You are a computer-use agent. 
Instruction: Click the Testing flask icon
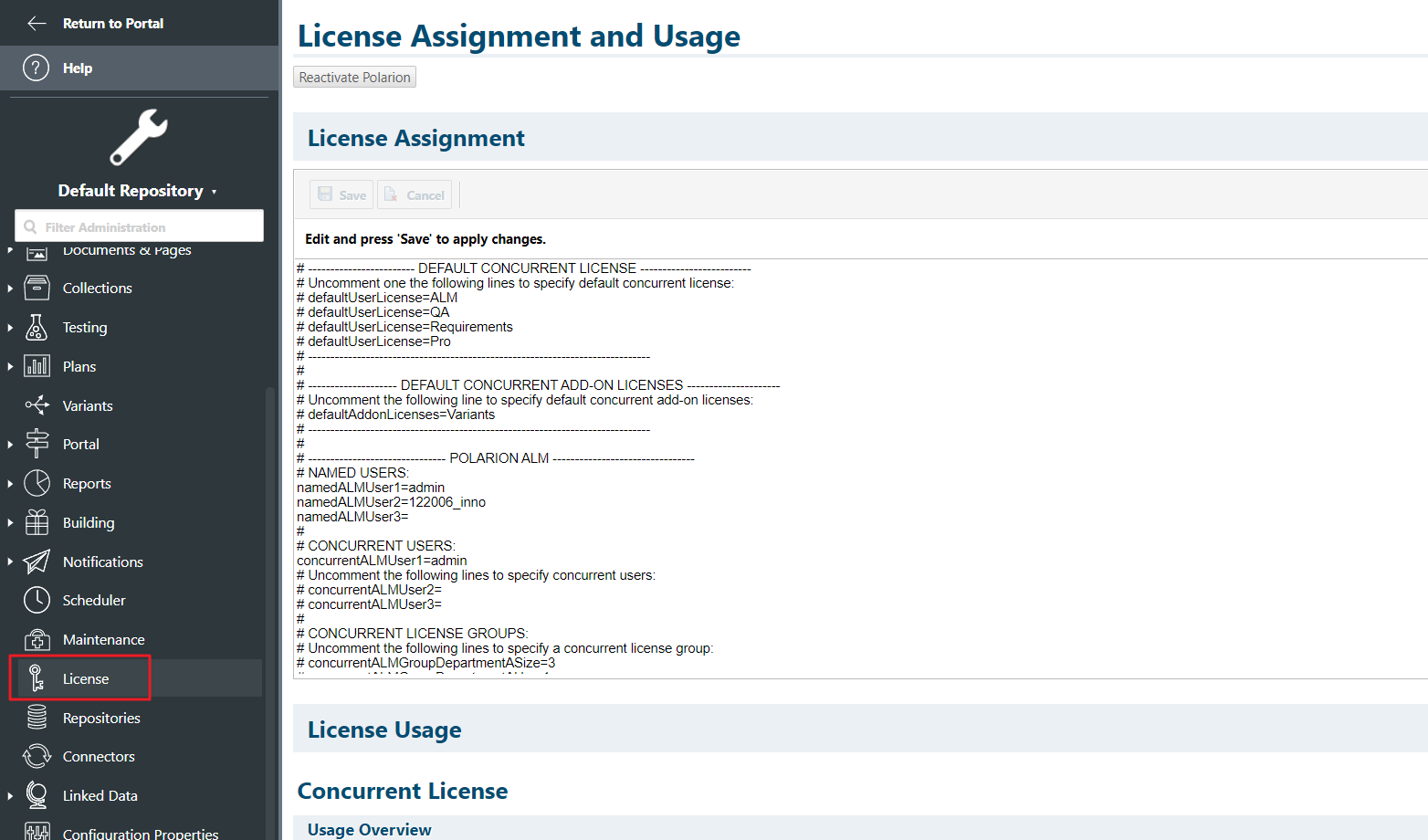click(37, 327)
